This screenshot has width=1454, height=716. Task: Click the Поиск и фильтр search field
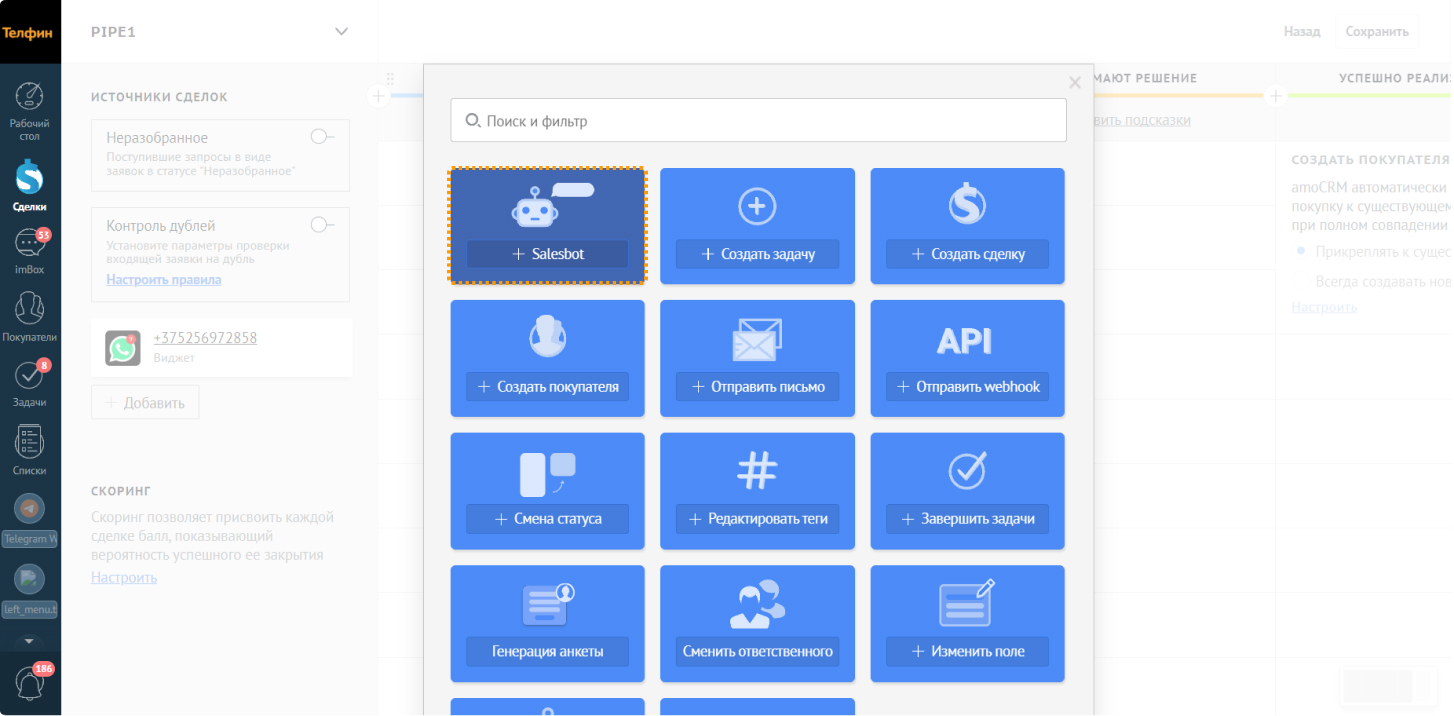coord(758,121)
